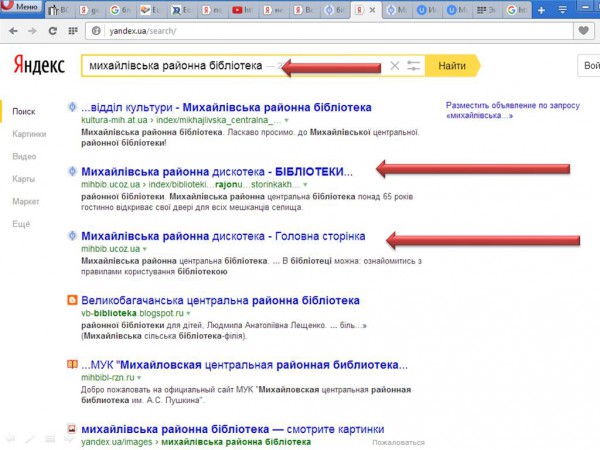Click the index/mikhajlivska_centralna_ path link
The image size is (600, 450).
(x=218, y=120)
